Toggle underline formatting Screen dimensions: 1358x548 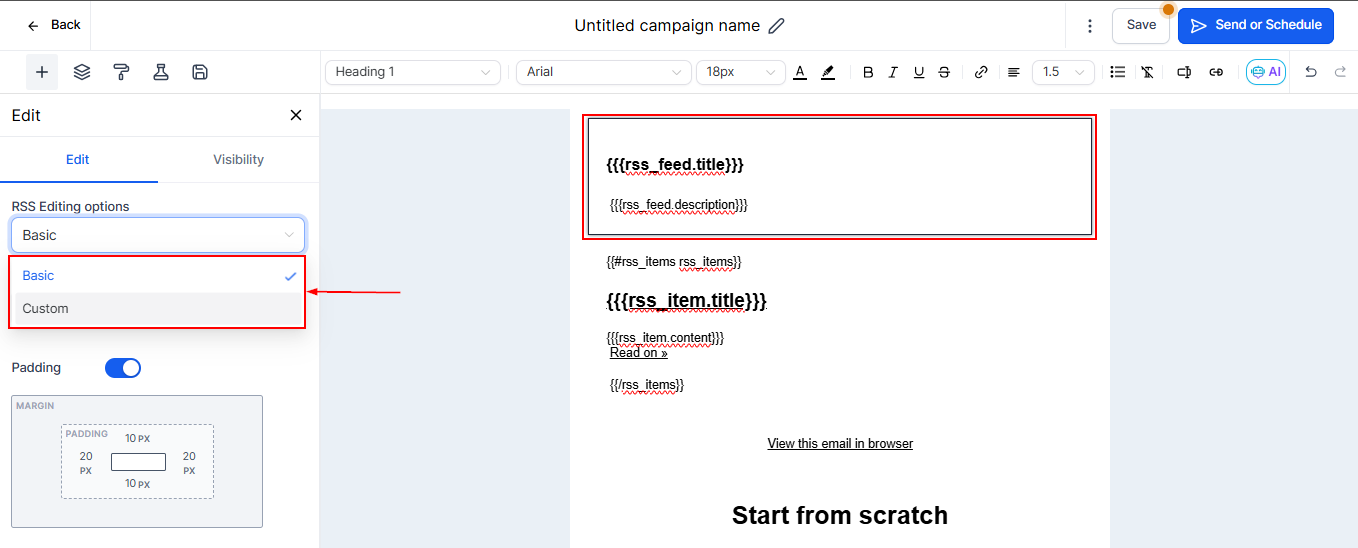[x=919, y=72]
